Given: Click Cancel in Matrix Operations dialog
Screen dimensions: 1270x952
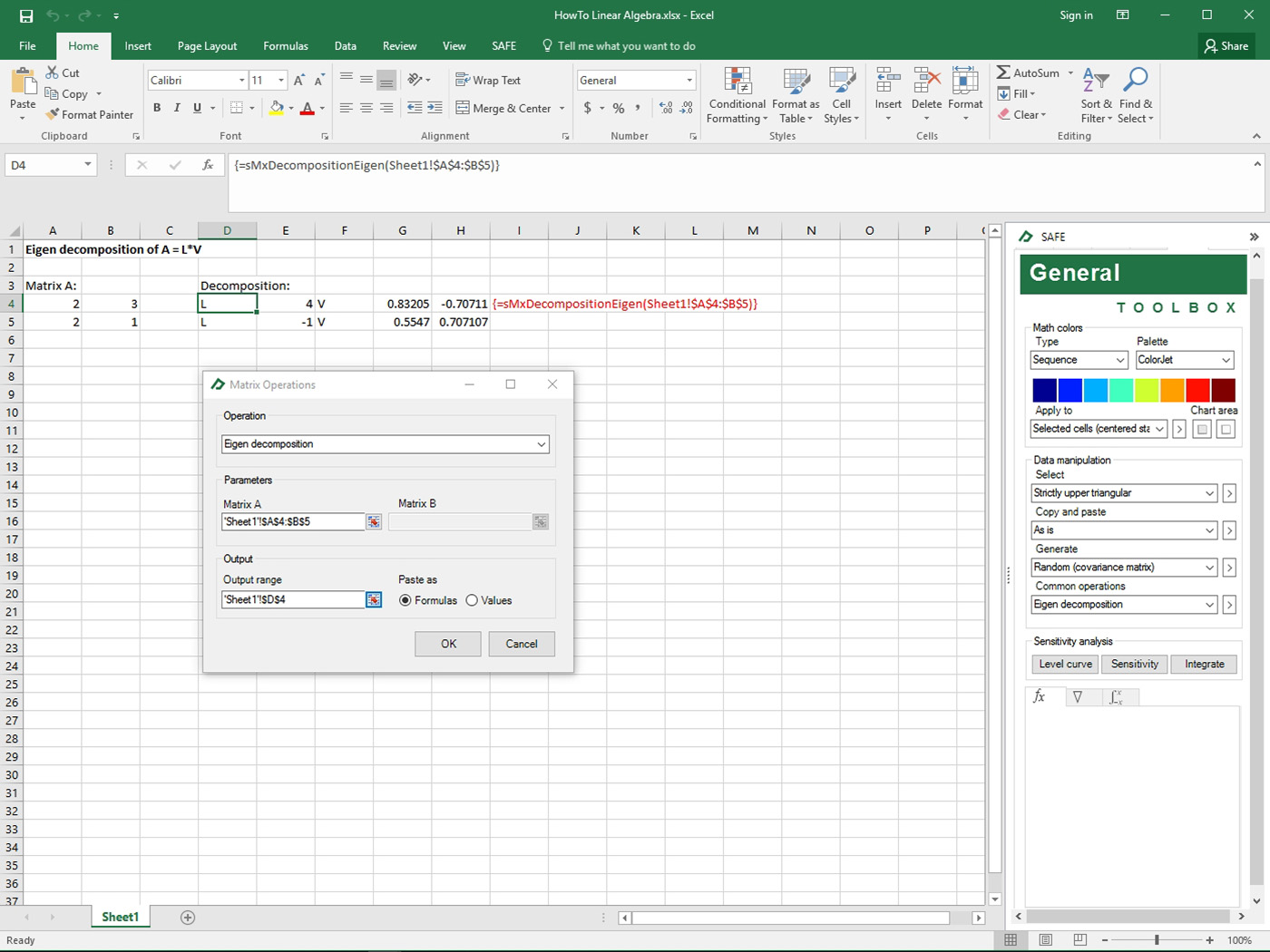Looking at the screenshot, I should (522, 644).
